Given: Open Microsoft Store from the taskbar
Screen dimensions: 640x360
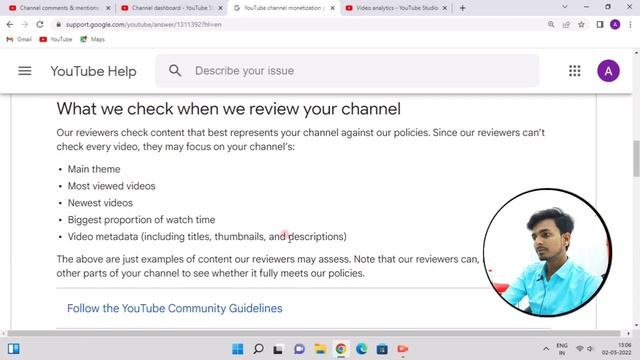Looking at the screenshot, I should click(x=382, y=349).
